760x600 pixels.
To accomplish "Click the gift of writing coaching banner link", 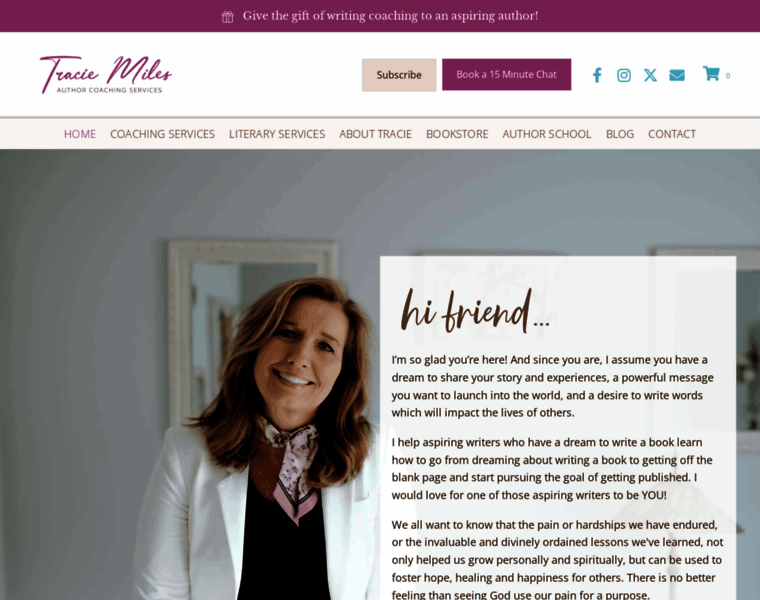I will coord(390,16).
